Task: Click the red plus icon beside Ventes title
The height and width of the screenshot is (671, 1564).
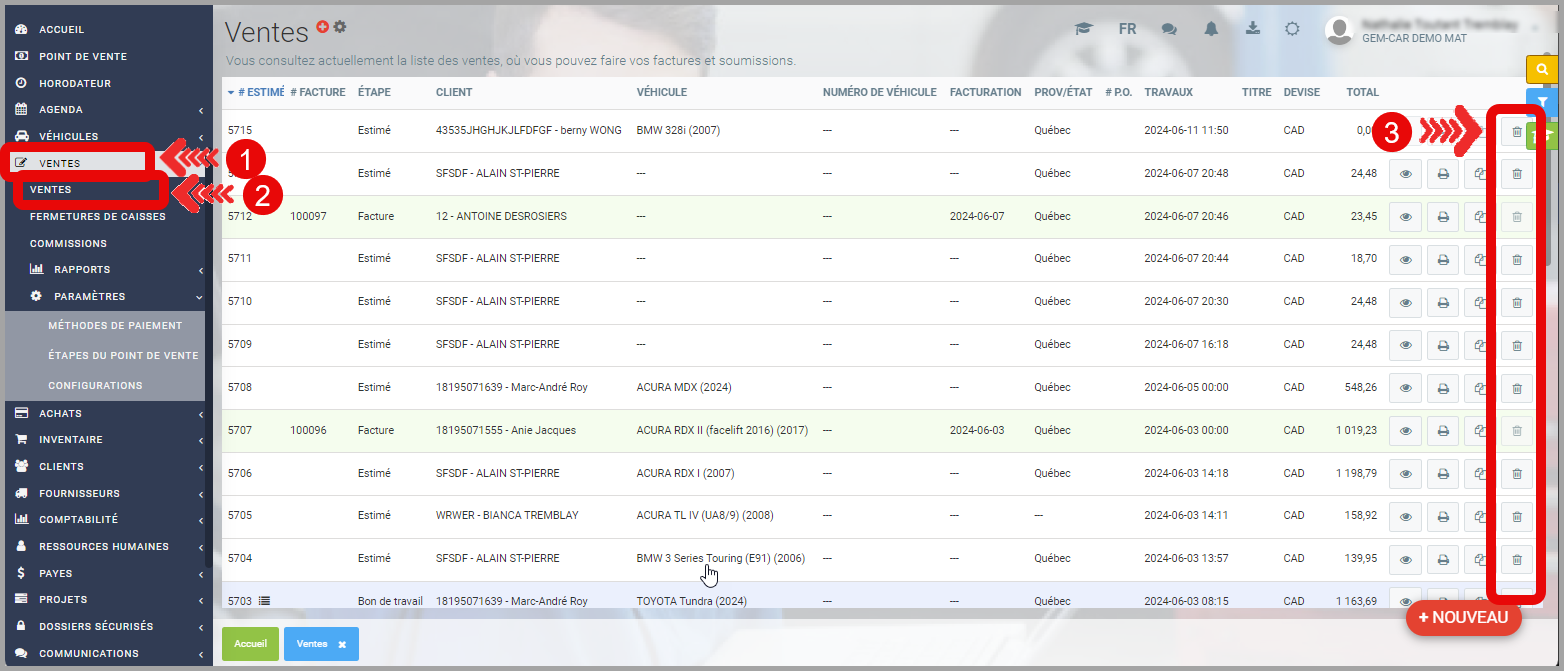Action: pyautogui.click(x=323, y=27)
